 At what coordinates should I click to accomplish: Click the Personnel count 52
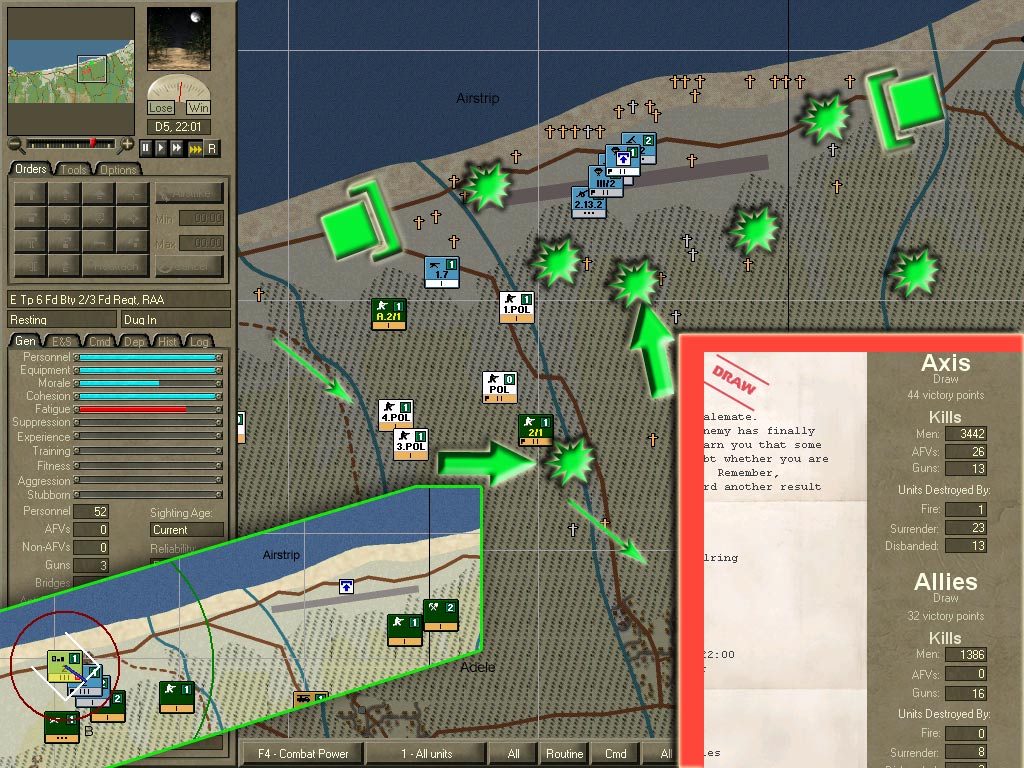point(91,511)
